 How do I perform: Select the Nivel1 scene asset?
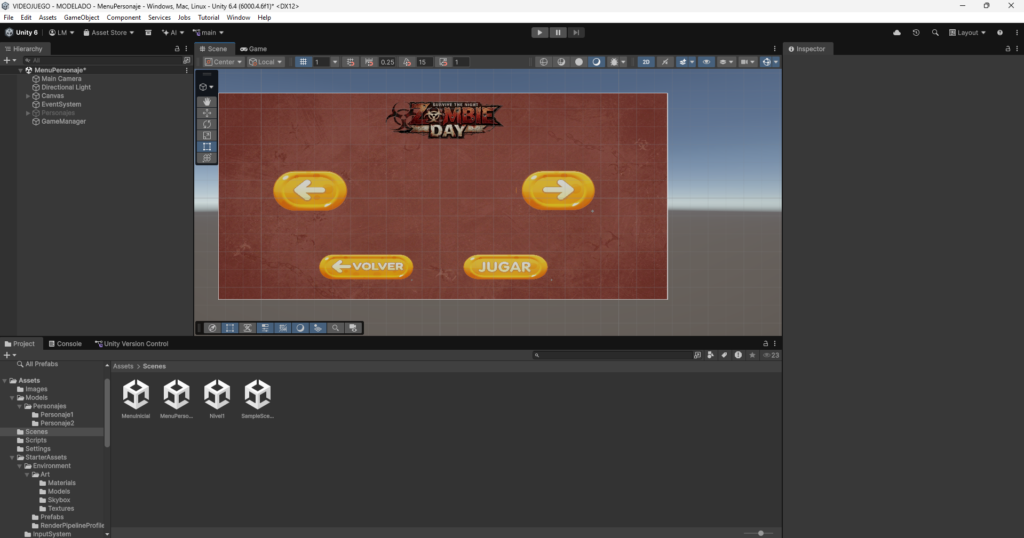coord(217,399)
